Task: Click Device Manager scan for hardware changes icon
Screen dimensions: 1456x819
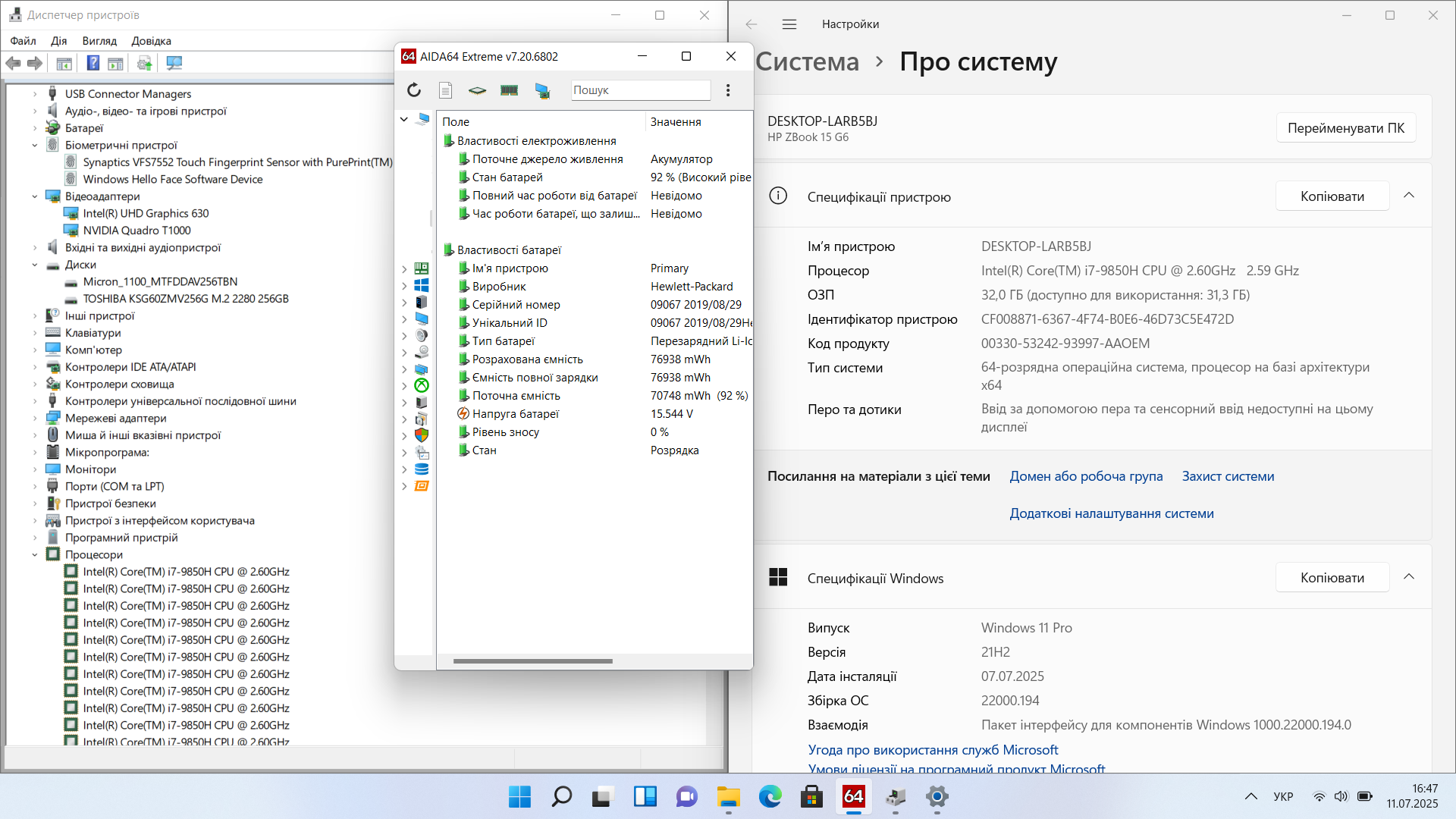Action: [174, 64]
